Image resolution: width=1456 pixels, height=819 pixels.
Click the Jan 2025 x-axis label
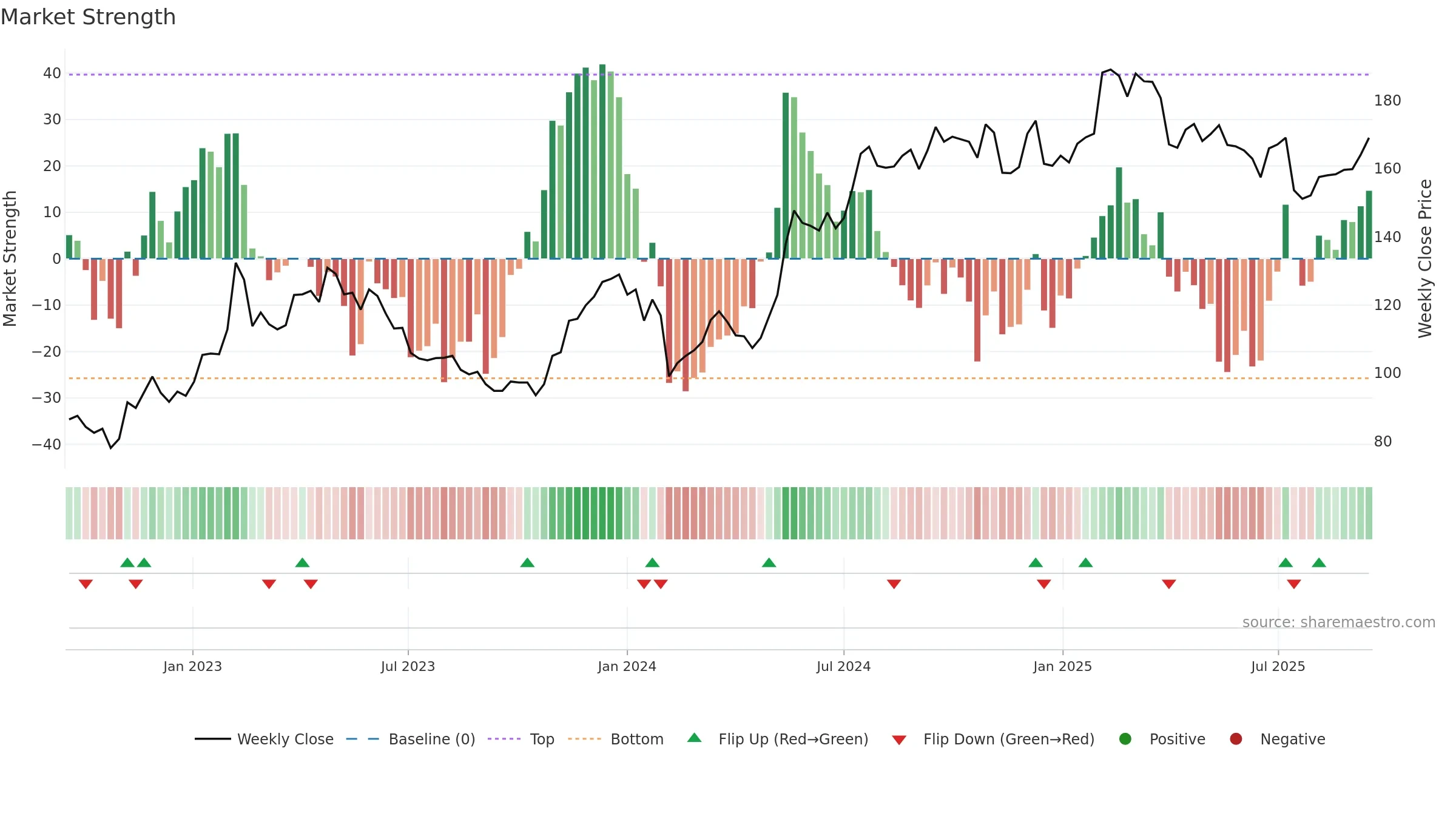coord(1062,666)
